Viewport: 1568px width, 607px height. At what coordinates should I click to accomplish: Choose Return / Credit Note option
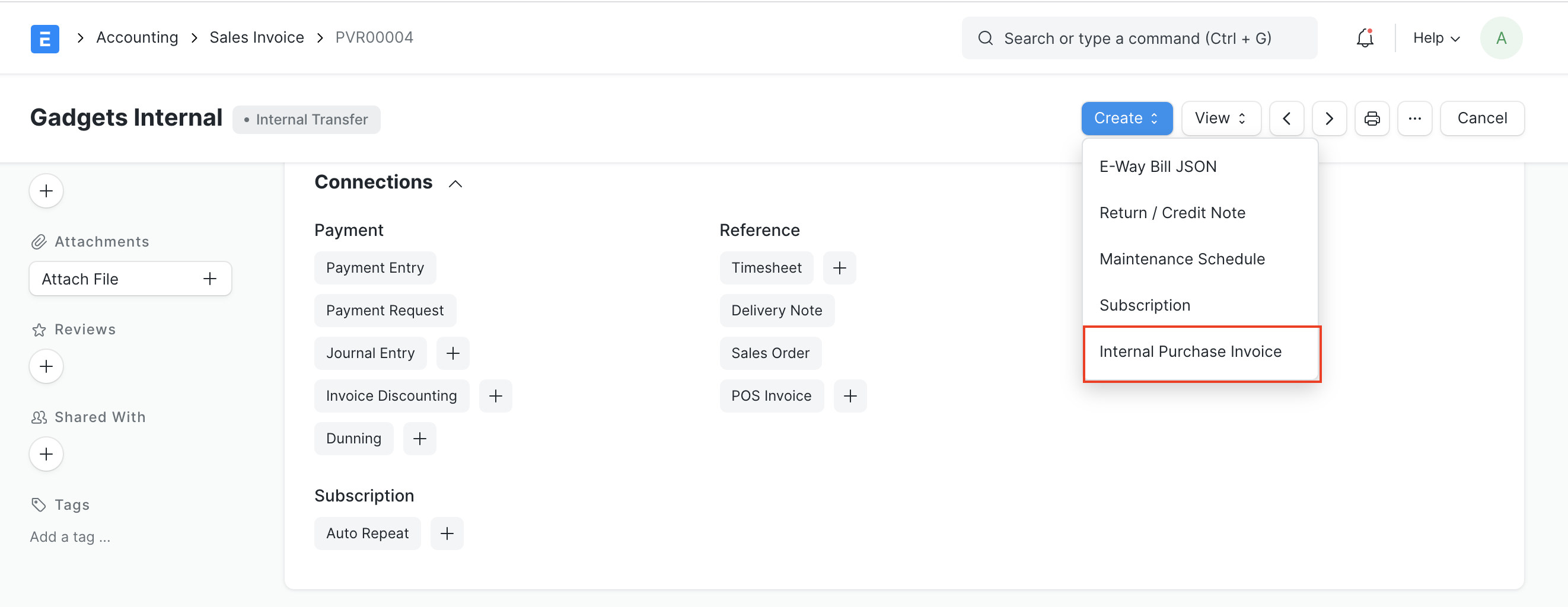click(1172, 213)
